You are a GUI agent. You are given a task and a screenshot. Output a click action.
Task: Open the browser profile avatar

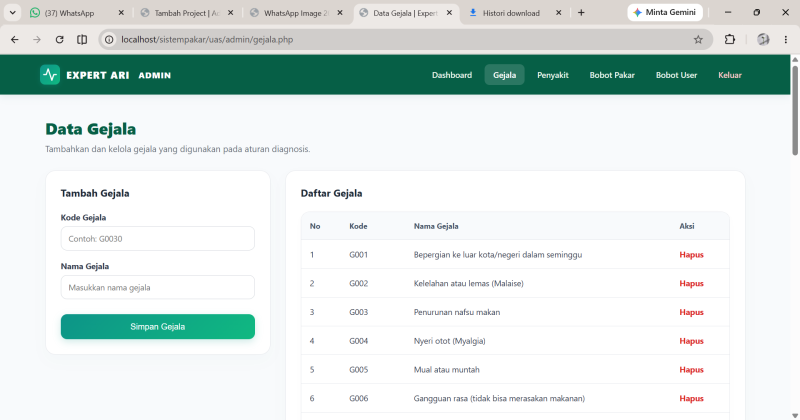763,39
